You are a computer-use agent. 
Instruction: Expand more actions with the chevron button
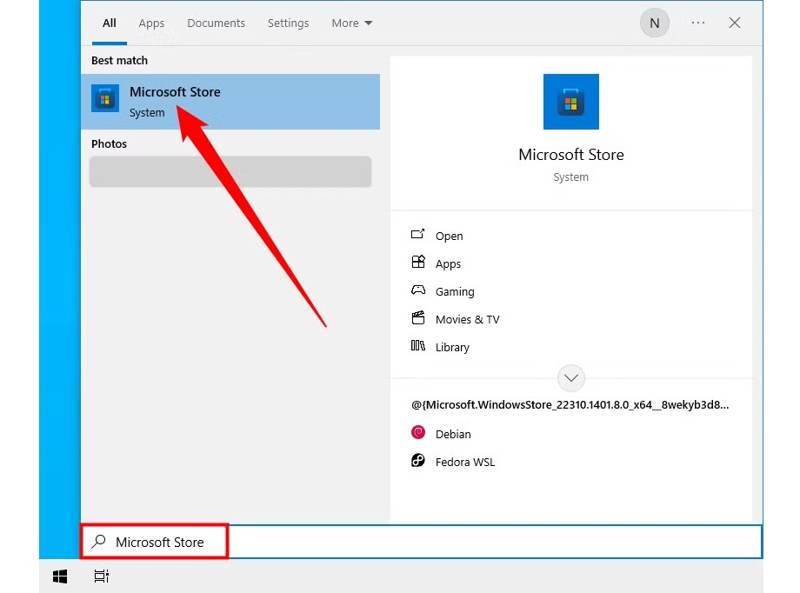click(x=571, y=378)
